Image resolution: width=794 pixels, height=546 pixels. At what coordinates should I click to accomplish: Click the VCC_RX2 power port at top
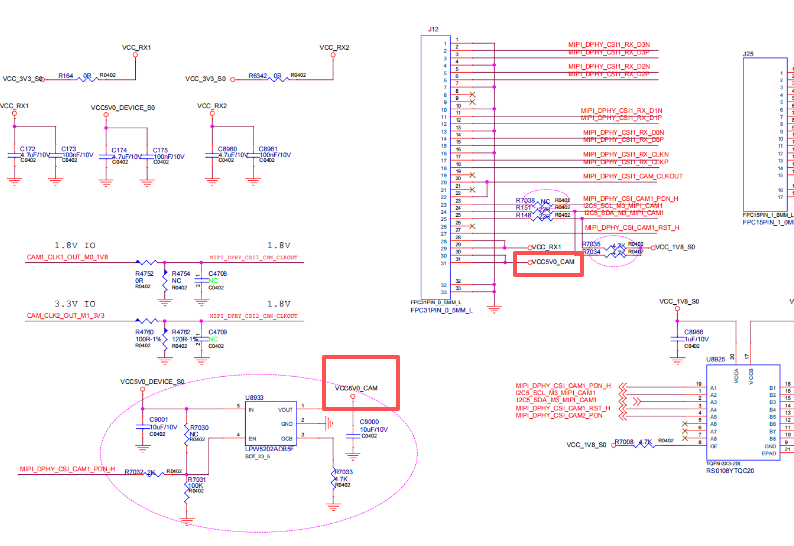pyautogui.click(x=333, y=47)
